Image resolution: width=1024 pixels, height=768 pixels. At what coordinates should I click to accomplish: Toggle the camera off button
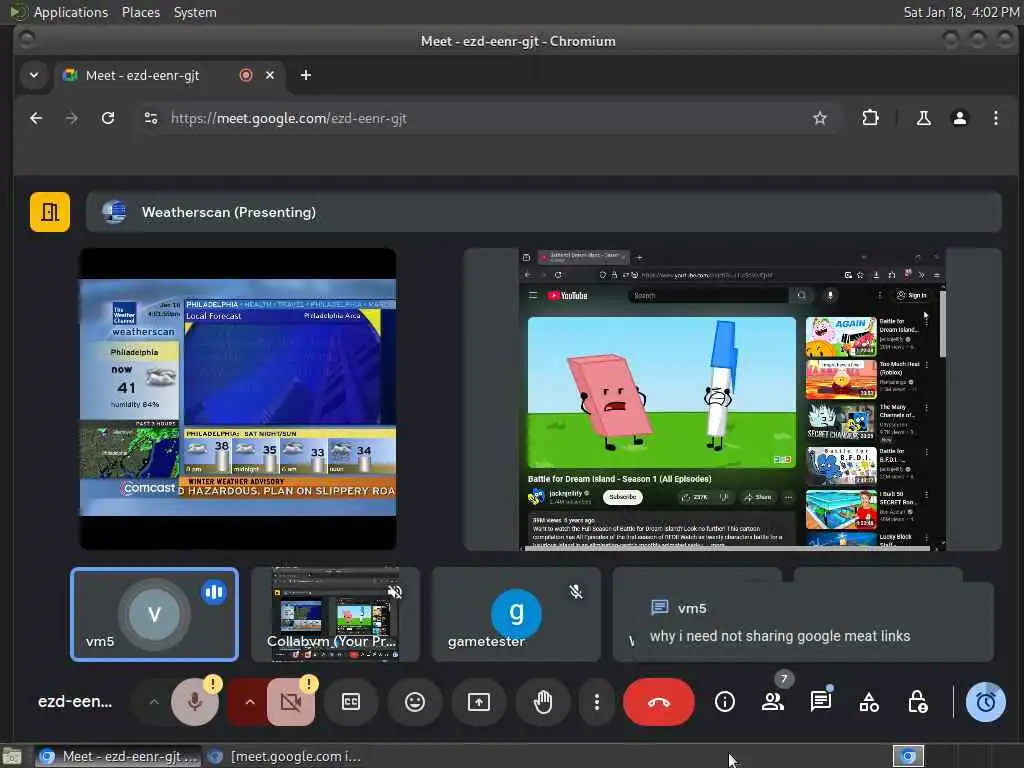(291, 702)
